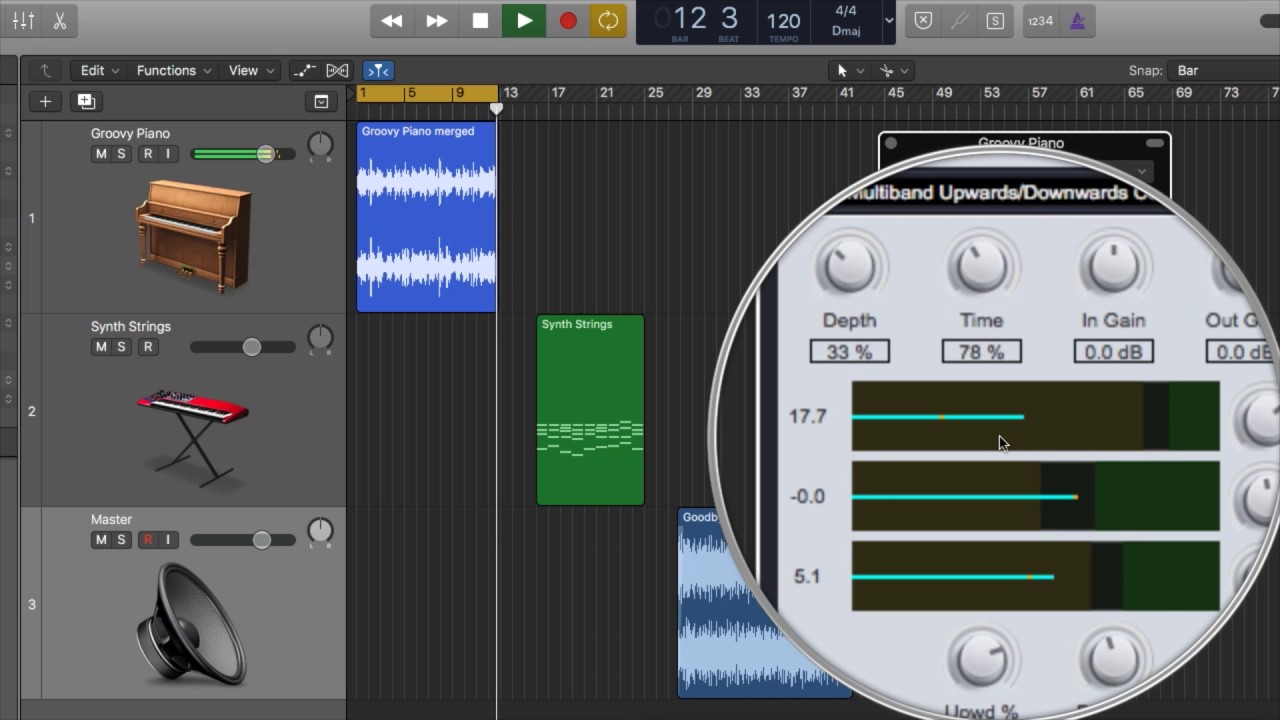The width and height of the screenshot is (1280, 720).
Task: Toggle the purple Metronome button
Action: [1077, 21]
